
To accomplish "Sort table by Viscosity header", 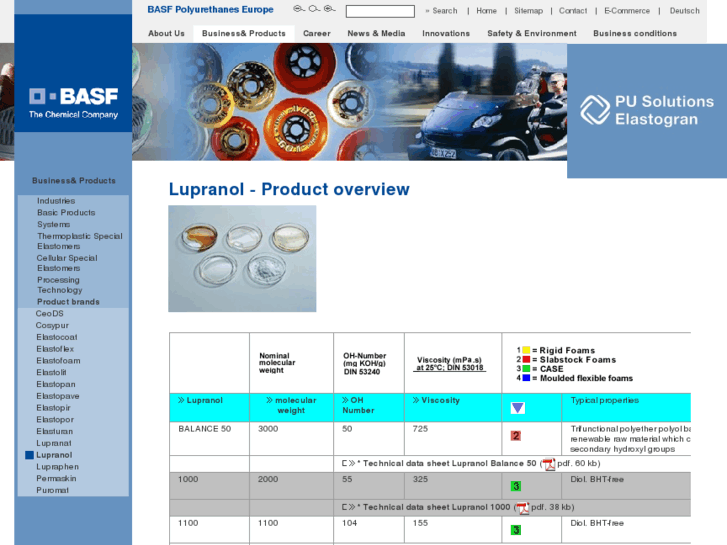I will (x=436, y=400).
